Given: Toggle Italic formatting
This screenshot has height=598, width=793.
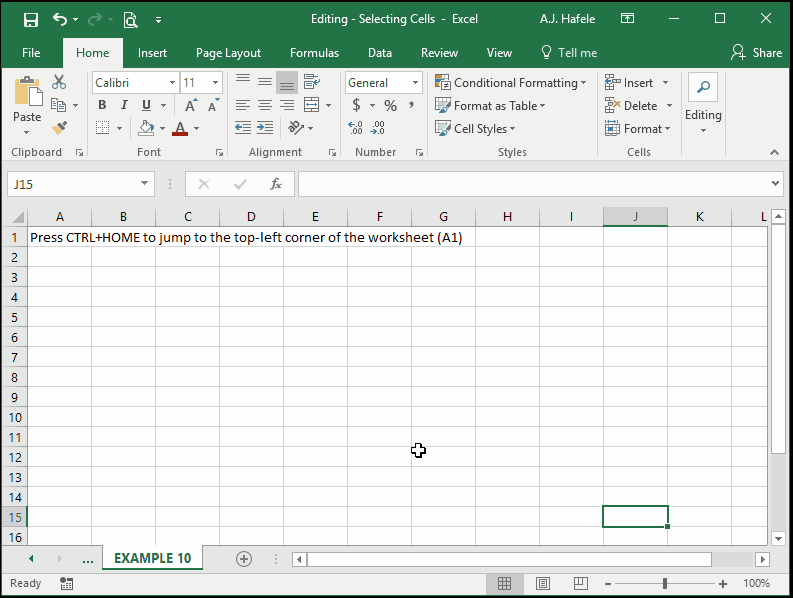Looking at the screenshot, I should pos(124,105).
